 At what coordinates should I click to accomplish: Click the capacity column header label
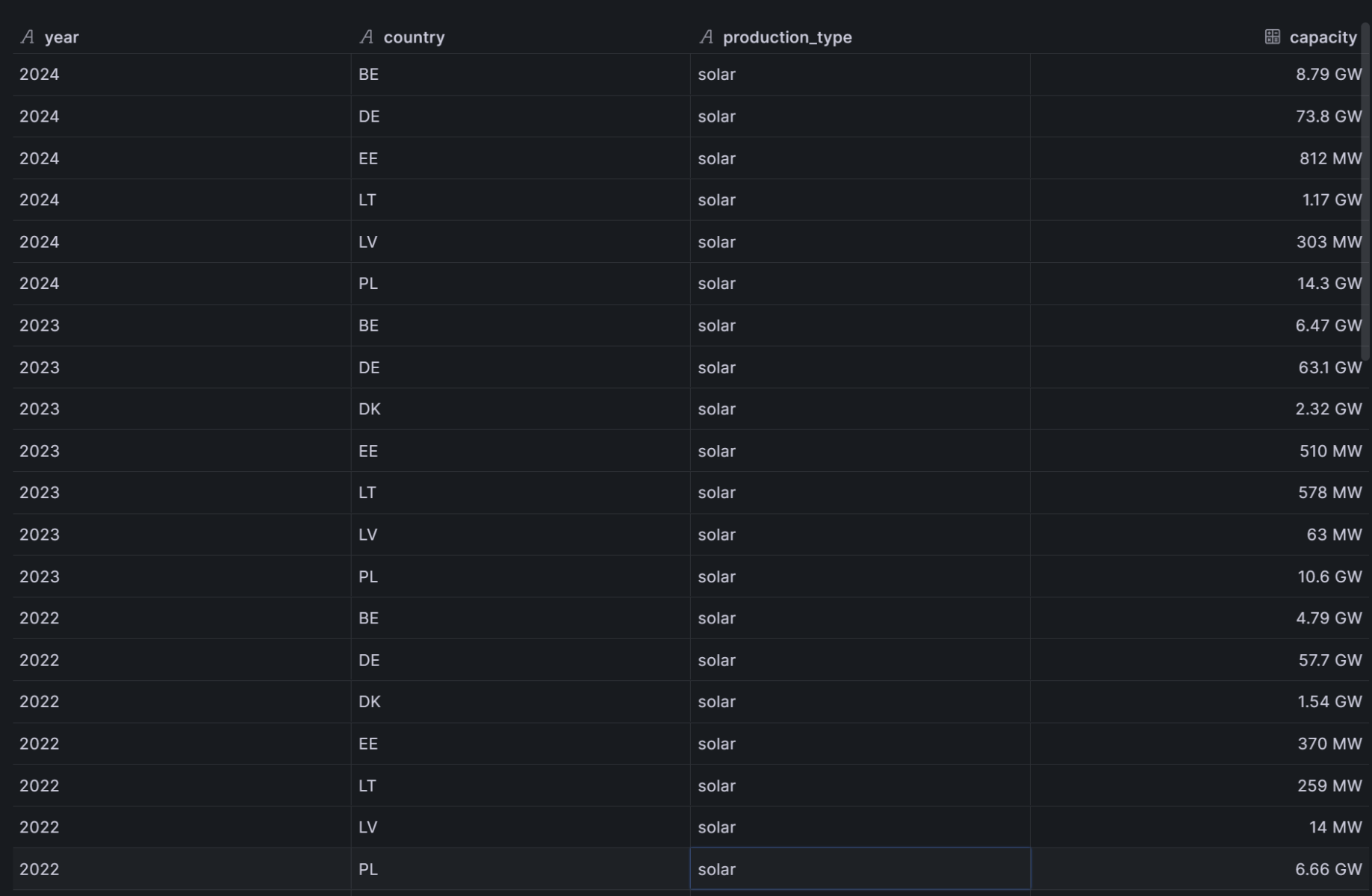click(1323, 37)
